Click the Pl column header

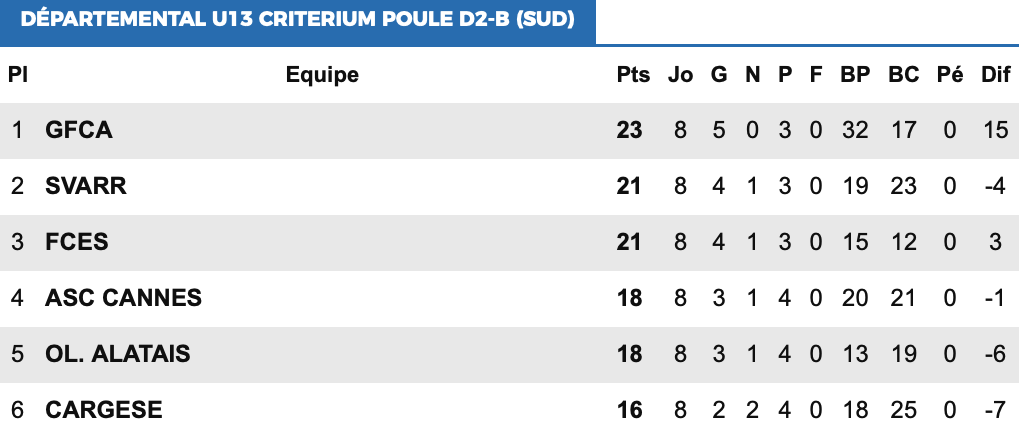(x=17, y=75)
